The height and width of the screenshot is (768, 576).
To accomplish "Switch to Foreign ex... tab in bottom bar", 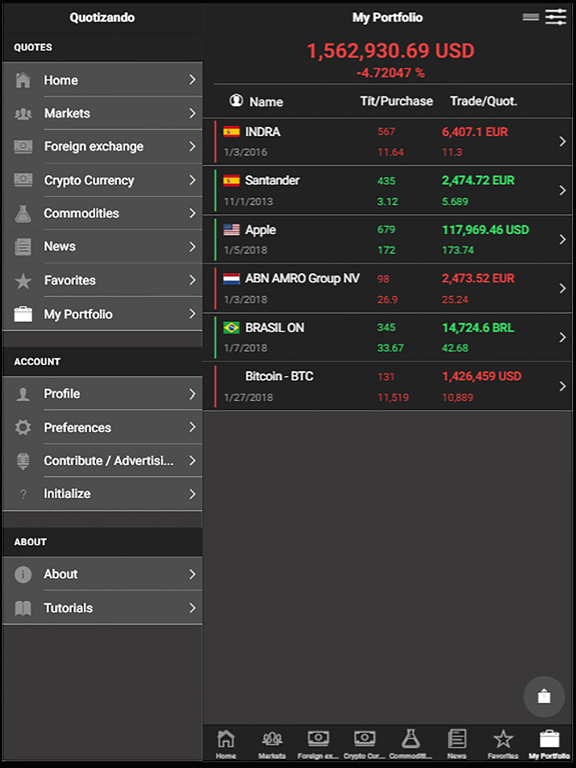I will tap(318, 745).
